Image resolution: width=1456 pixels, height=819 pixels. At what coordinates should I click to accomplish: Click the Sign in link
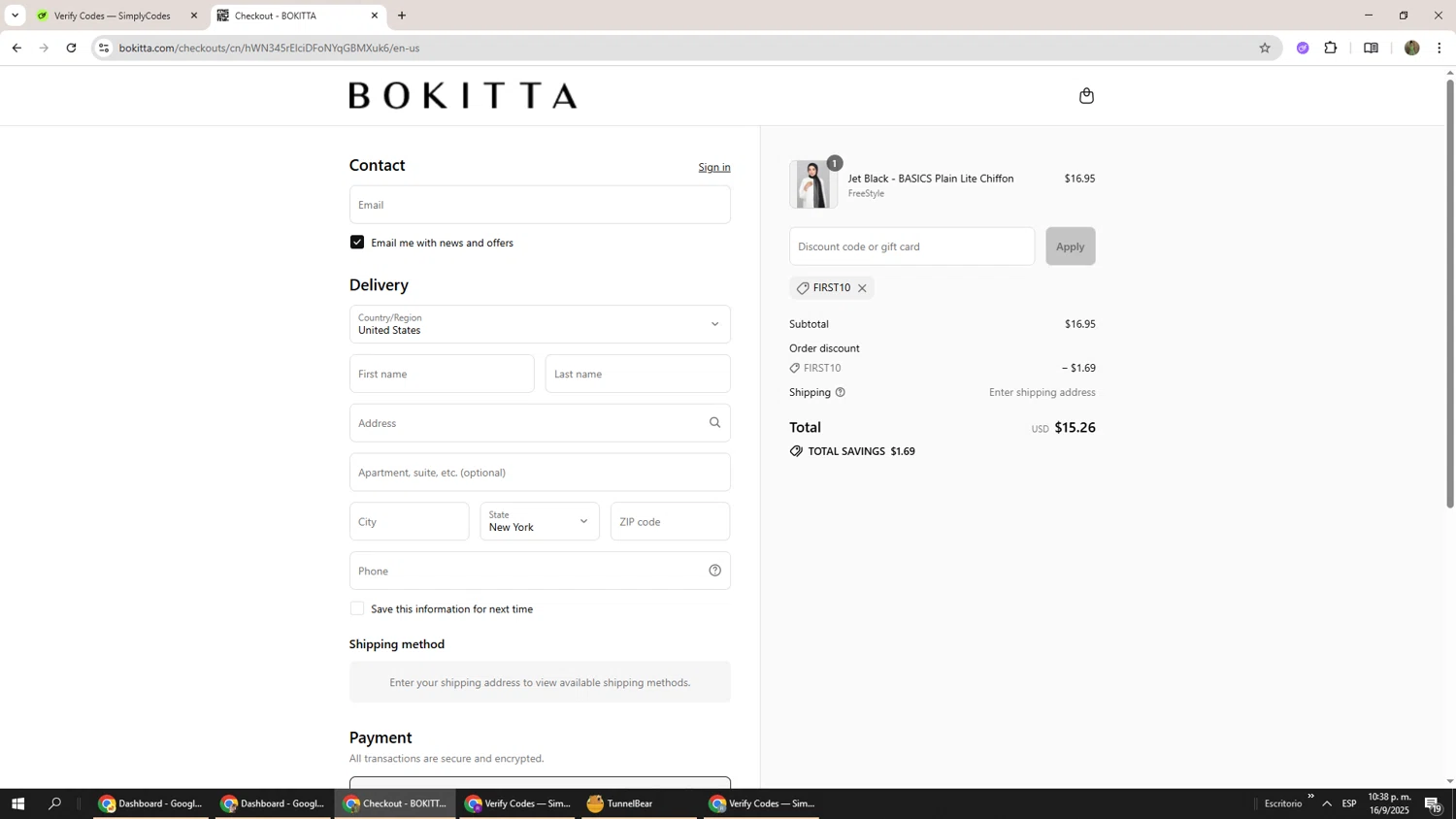pos(714,167)
